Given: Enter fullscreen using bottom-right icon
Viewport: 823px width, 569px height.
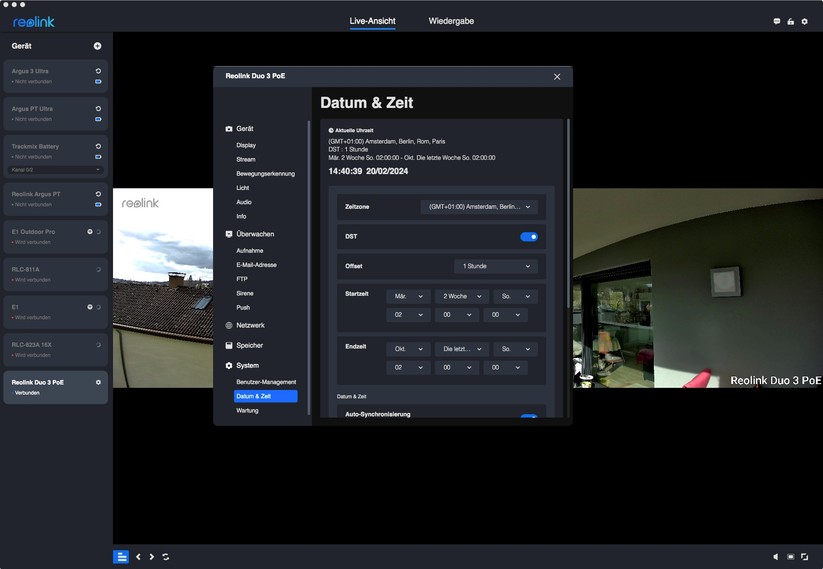Looking at the screenshot, I should (x=804, y=557).
